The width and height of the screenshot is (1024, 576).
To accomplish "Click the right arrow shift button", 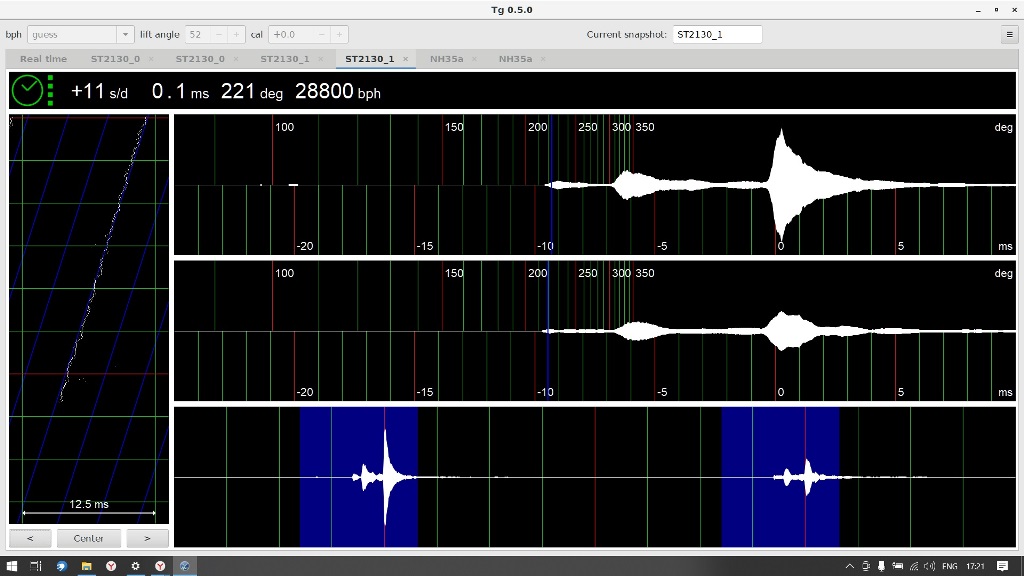I will point(147,538).
